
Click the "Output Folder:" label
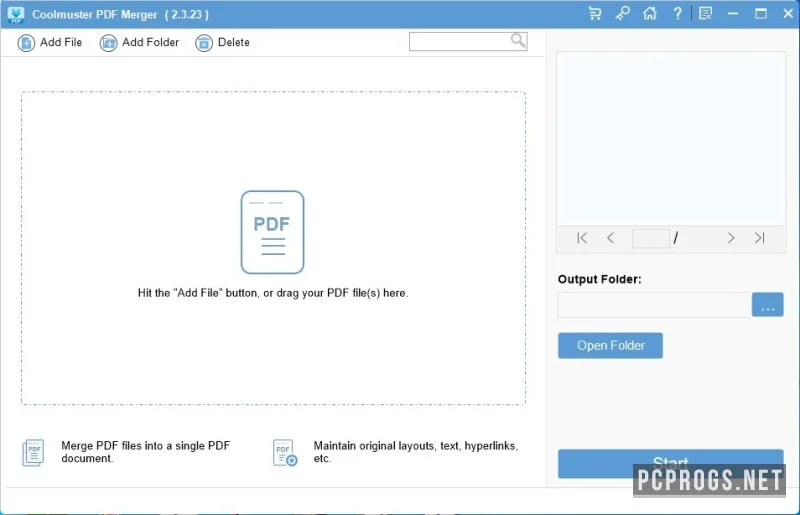tap(599, 279)
